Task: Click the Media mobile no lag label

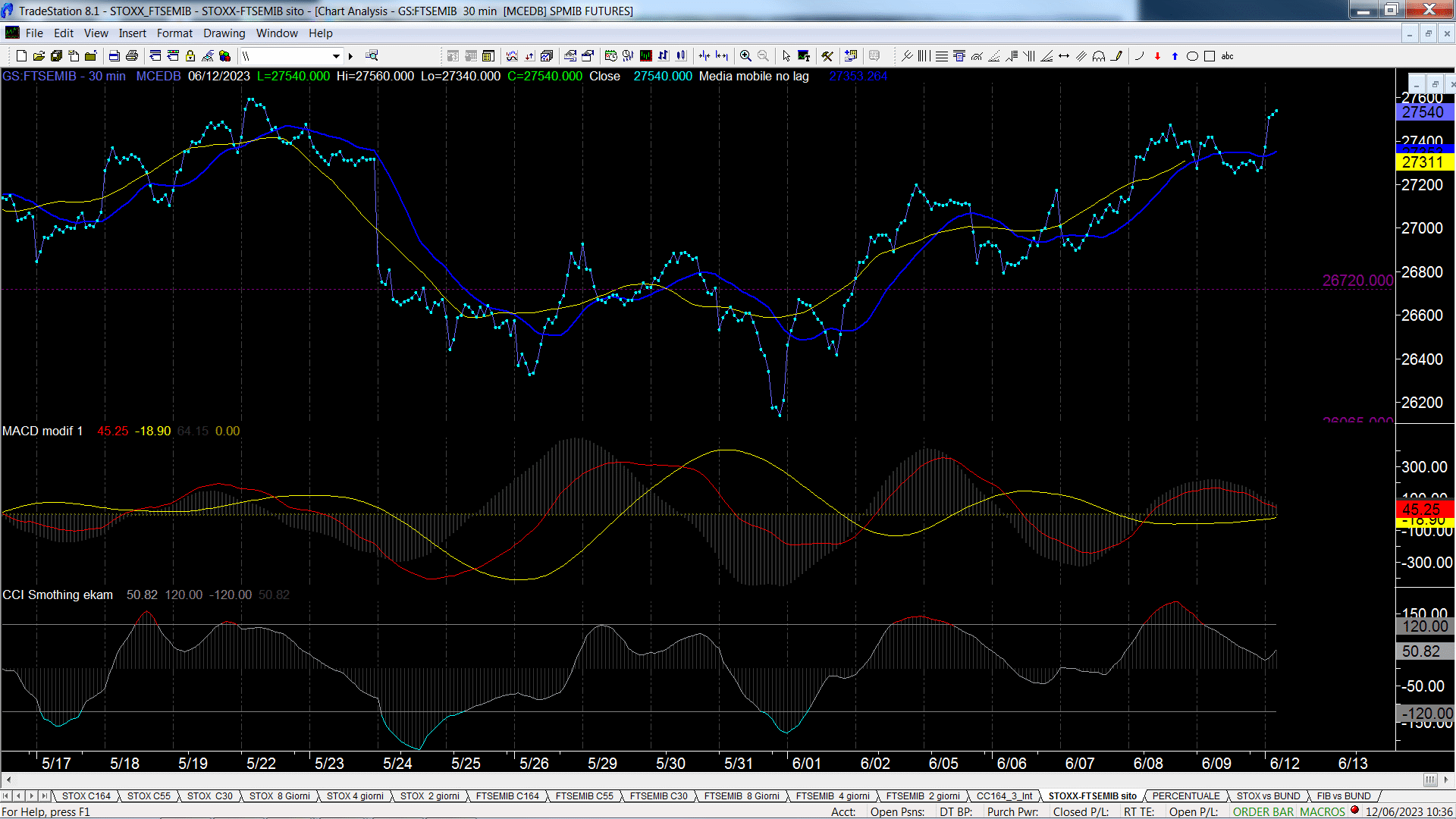Action: 754,76
